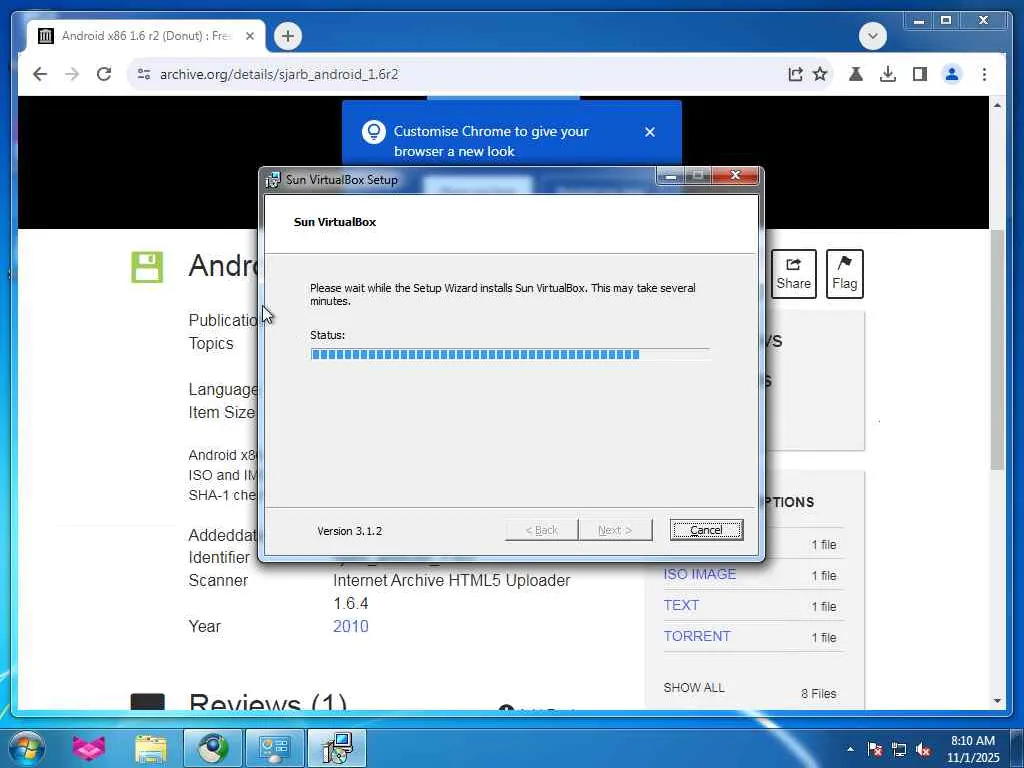Viewport: 1024px width, 768px height.
Task: Open the ISO IMAGE download link
Action: [699, 574]
